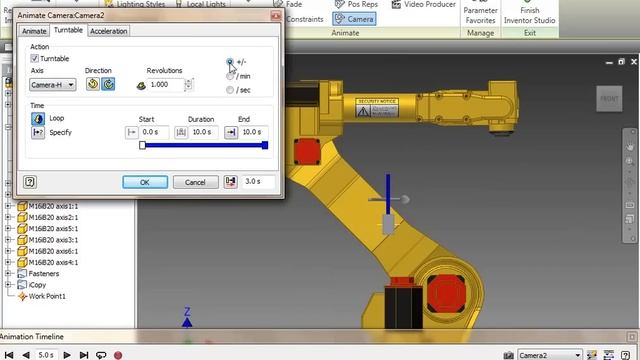
Task: Click the Revolutions camera icon
Action: (x=141, y=85)
